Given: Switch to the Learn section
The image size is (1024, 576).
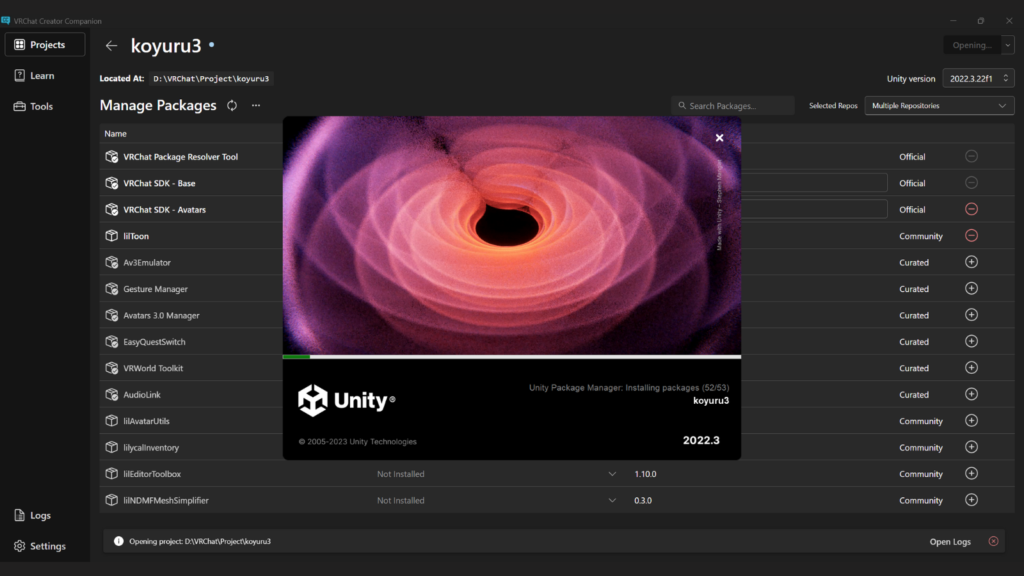Looking at the screenshot, I should pyautogui.click(x=42, y=76).
